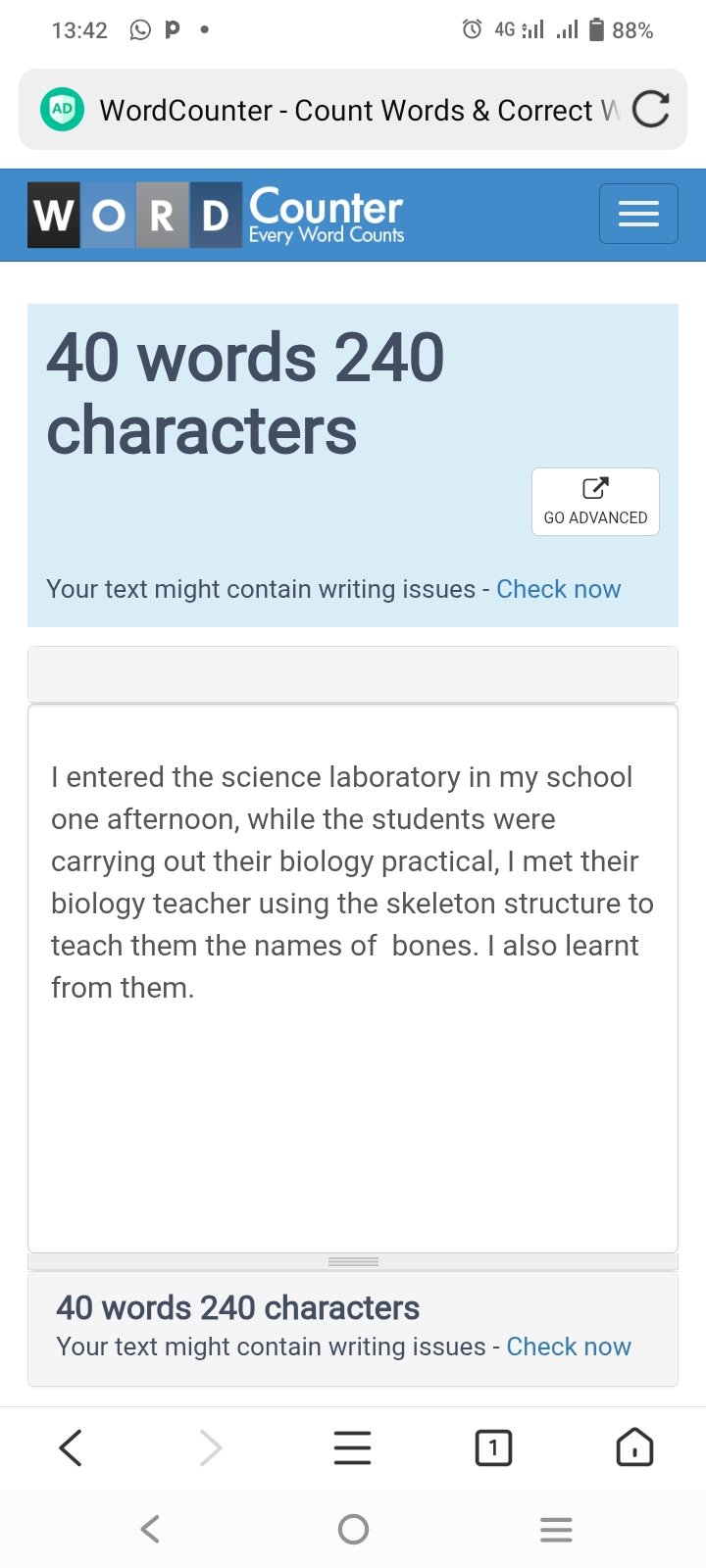Open browser menu with three lines
706x1568 pixels.
coord(352,1447)
